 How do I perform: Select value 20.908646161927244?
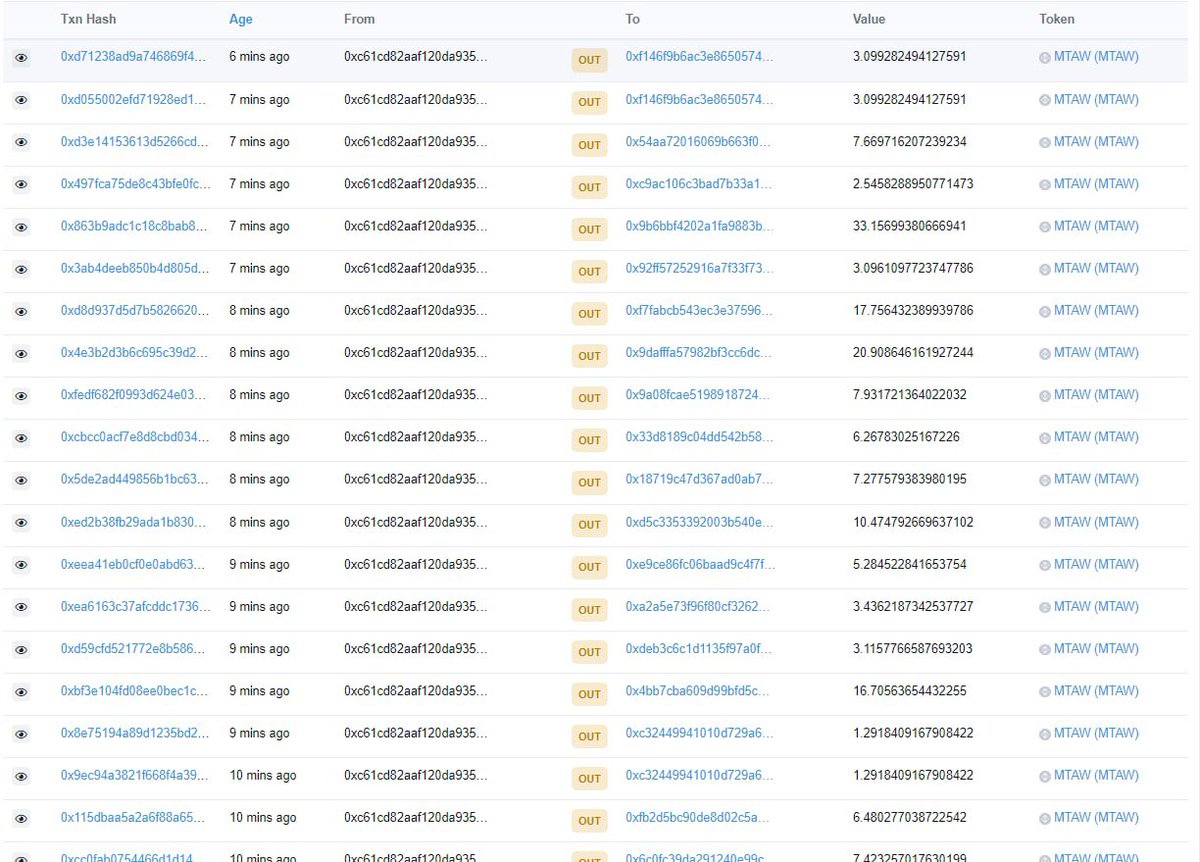click(x=913, y=353)
